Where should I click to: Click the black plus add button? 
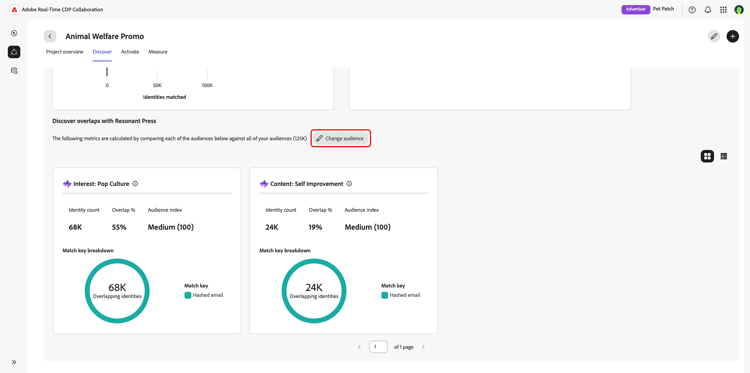coord(733,36)
